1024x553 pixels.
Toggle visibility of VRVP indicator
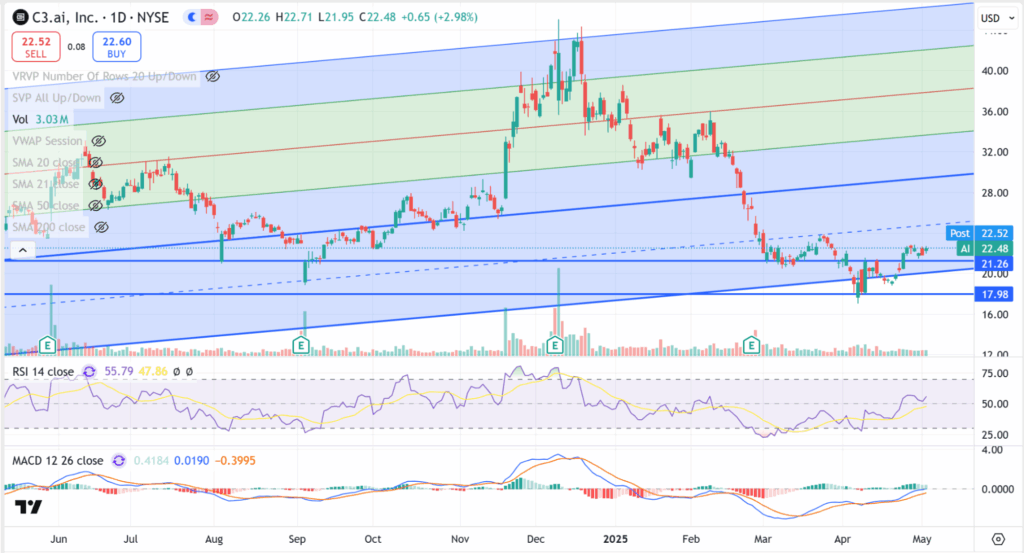click(x=213, y=76)
